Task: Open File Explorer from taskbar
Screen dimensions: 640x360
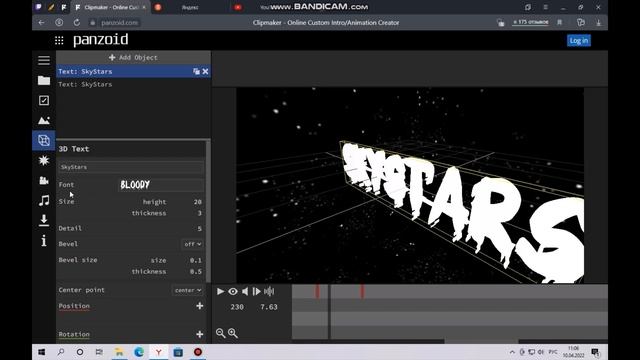Action: [x=119, y=352]
